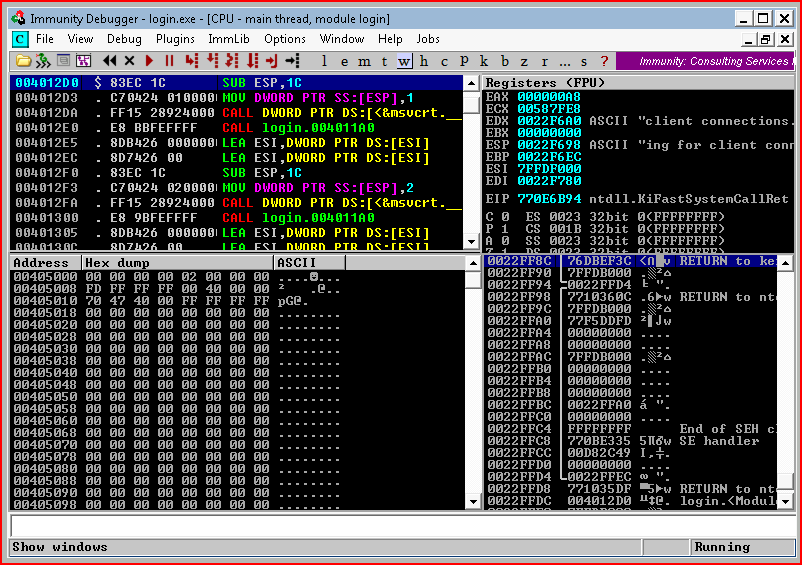Open the ImmLib menu
Image resolution: width=802 pixels, height=565 pixels.
tap(229, 39)
